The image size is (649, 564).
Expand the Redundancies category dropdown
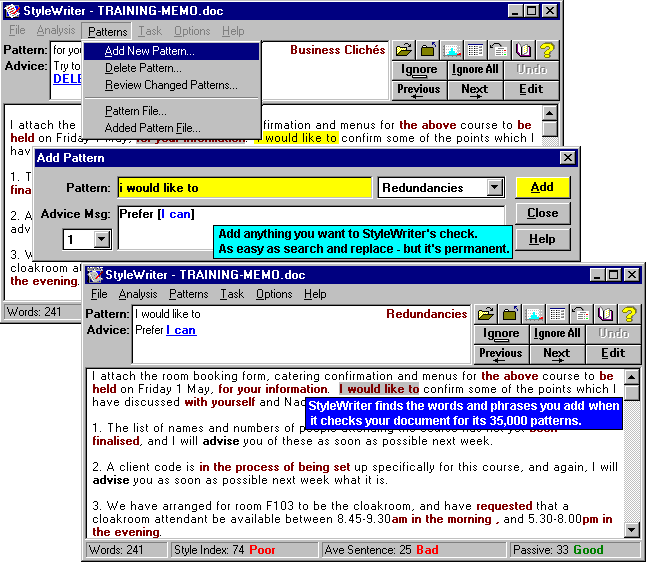pyautogui.click(x=494, y=188)
